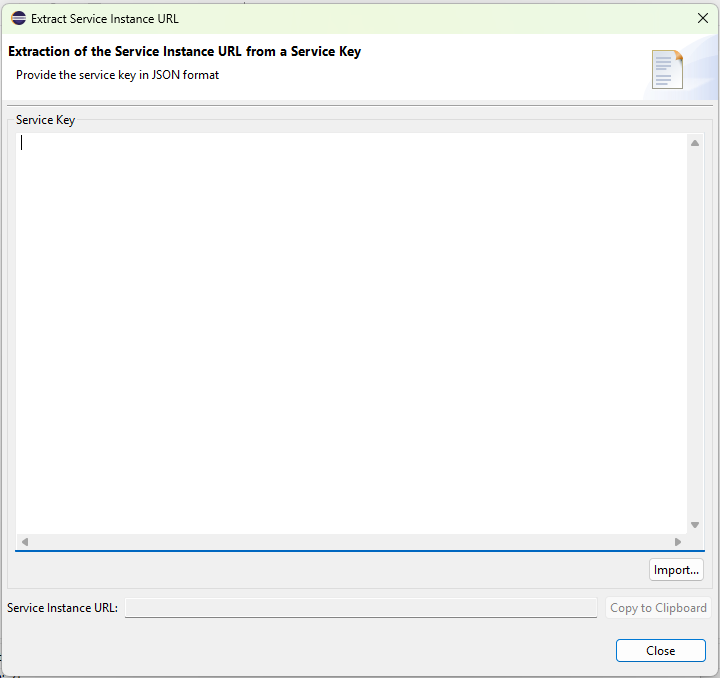Click the 'Service Instance URL:' label
Viewport: 720px width, 678px height.
62,608
